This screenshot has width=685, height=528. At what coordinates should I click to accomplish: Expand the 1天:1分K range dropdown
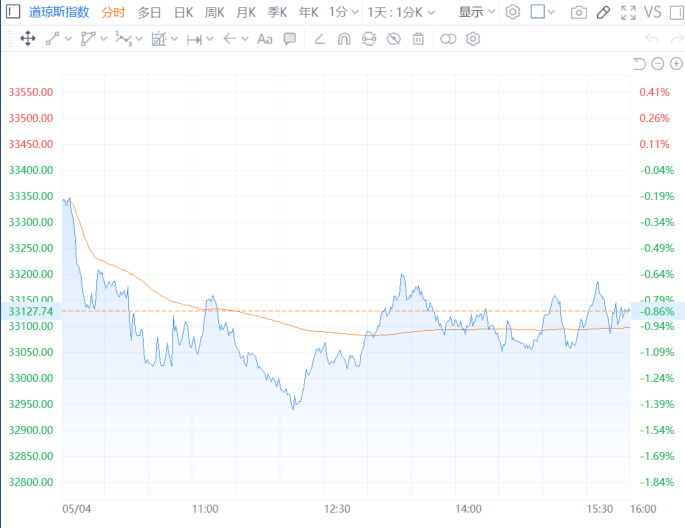click(403, 12)
